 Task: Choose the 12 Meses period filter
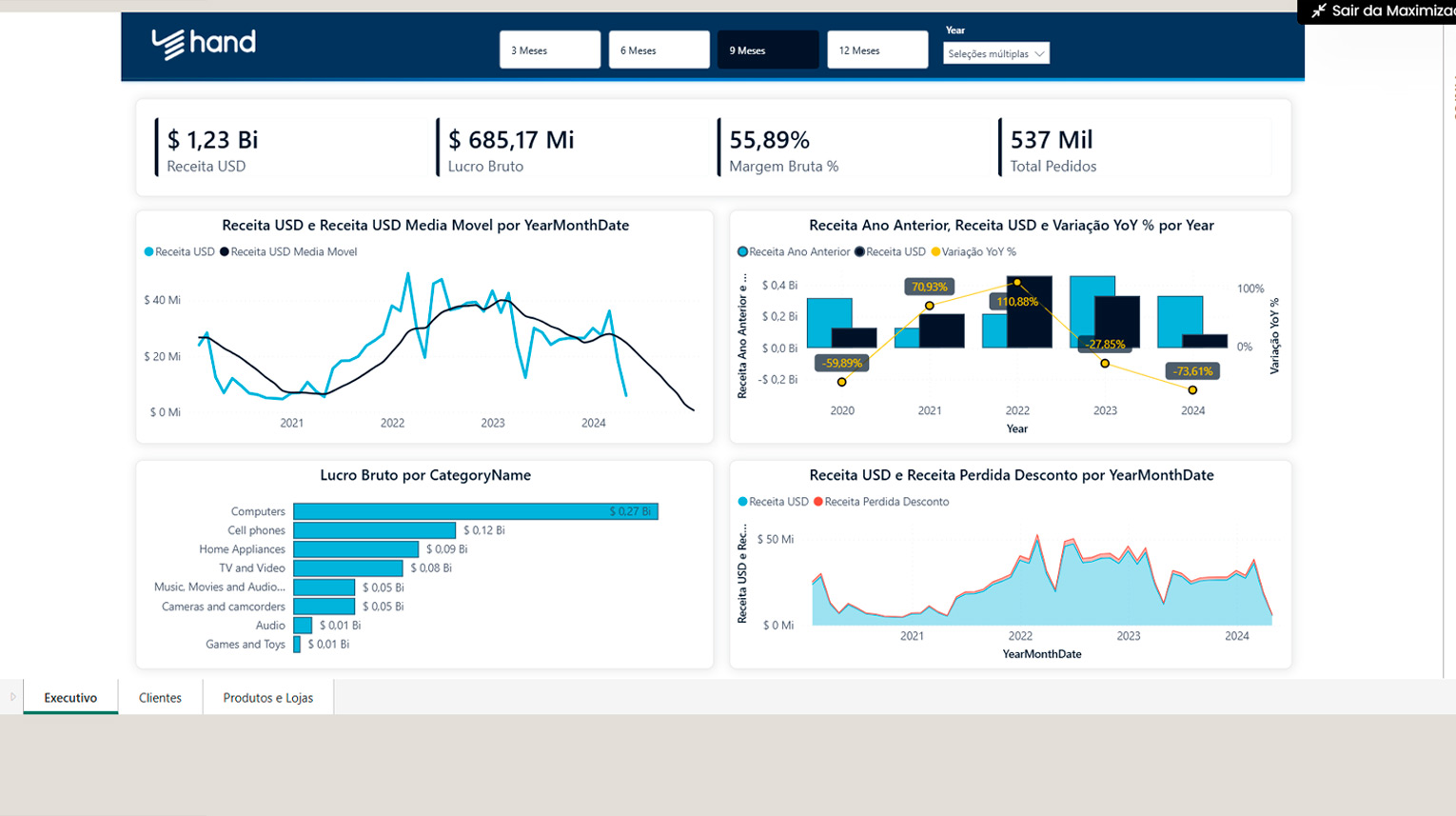pyautogui.click(x=876, y=50)
